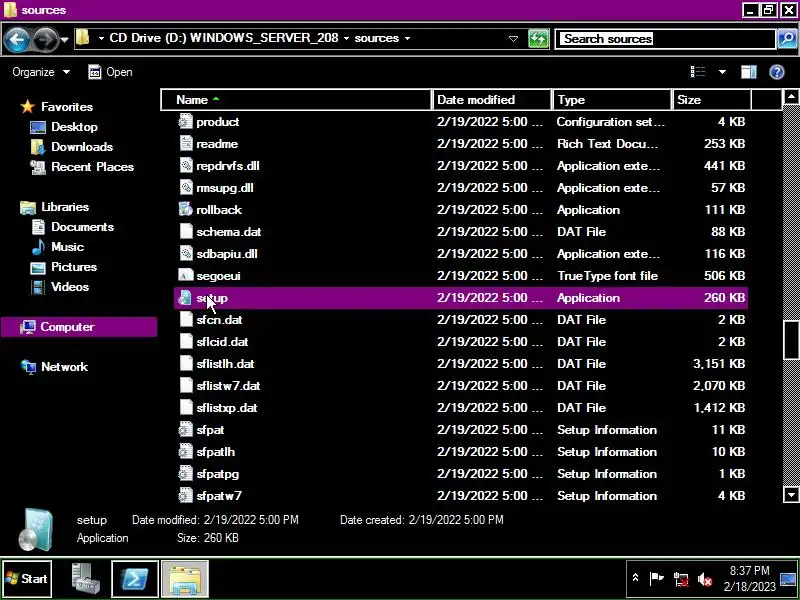Click the scroll down arrow

click(791, 494)
